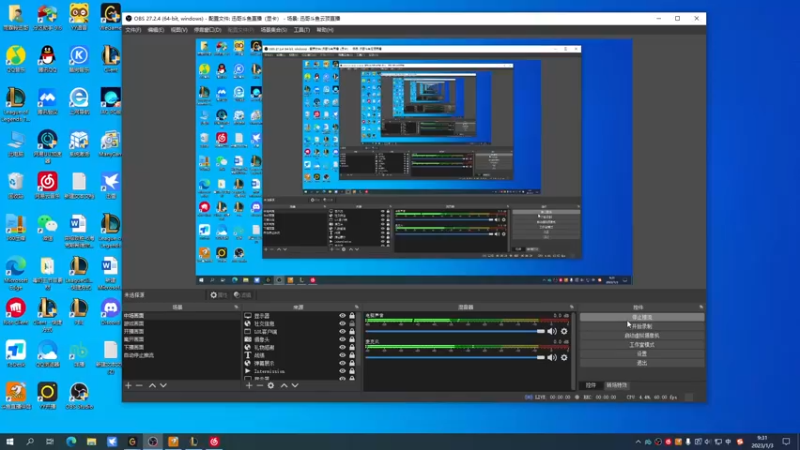Pop out the Controls dock panel
This screenshot has width=800, height=450.
pos(701,307)
